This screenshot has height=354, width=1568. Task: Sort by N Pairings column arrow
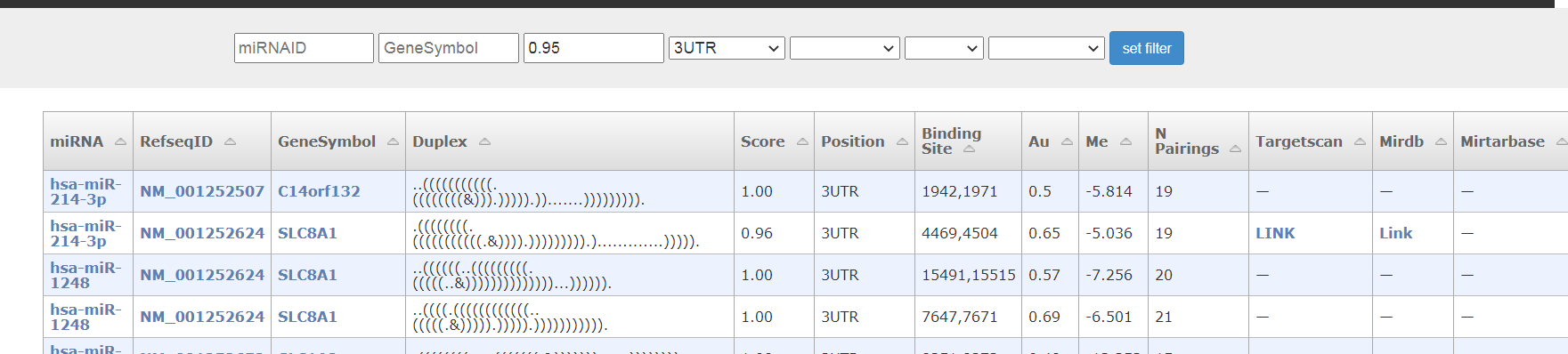(x=1235, y=149)
